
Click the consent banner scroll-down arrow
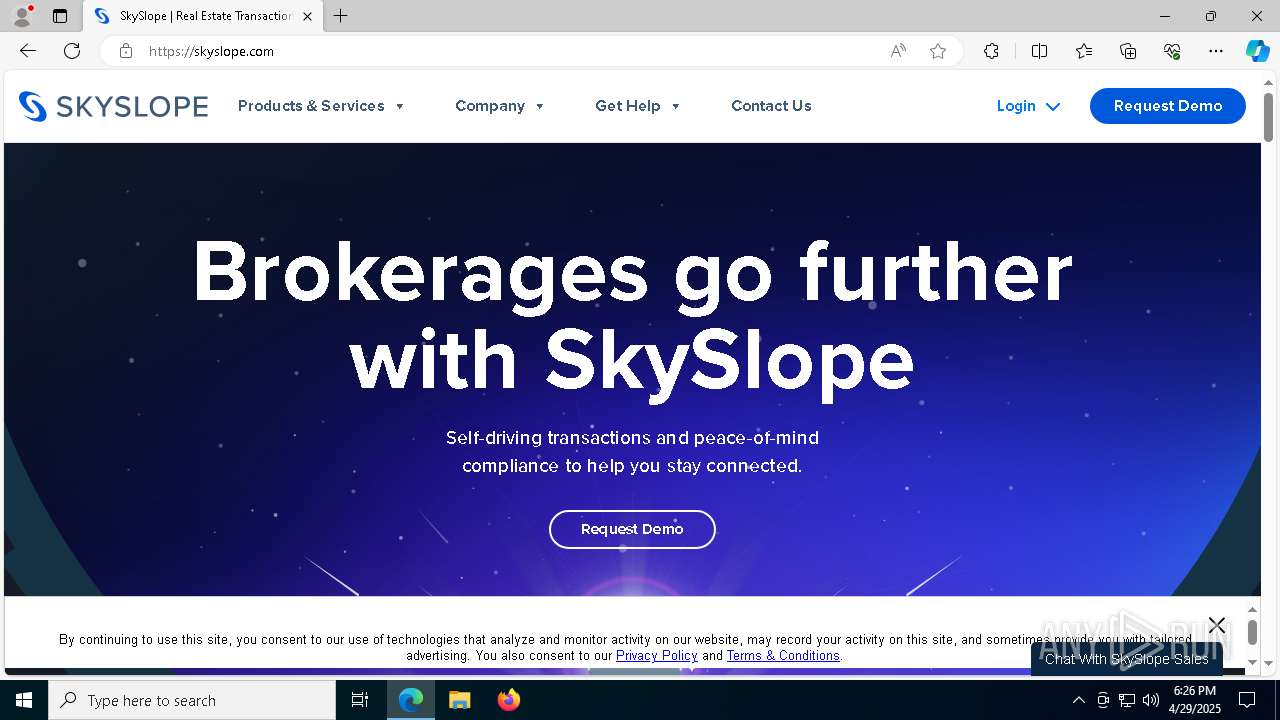pyautogui.click(x=1252, y=663)
